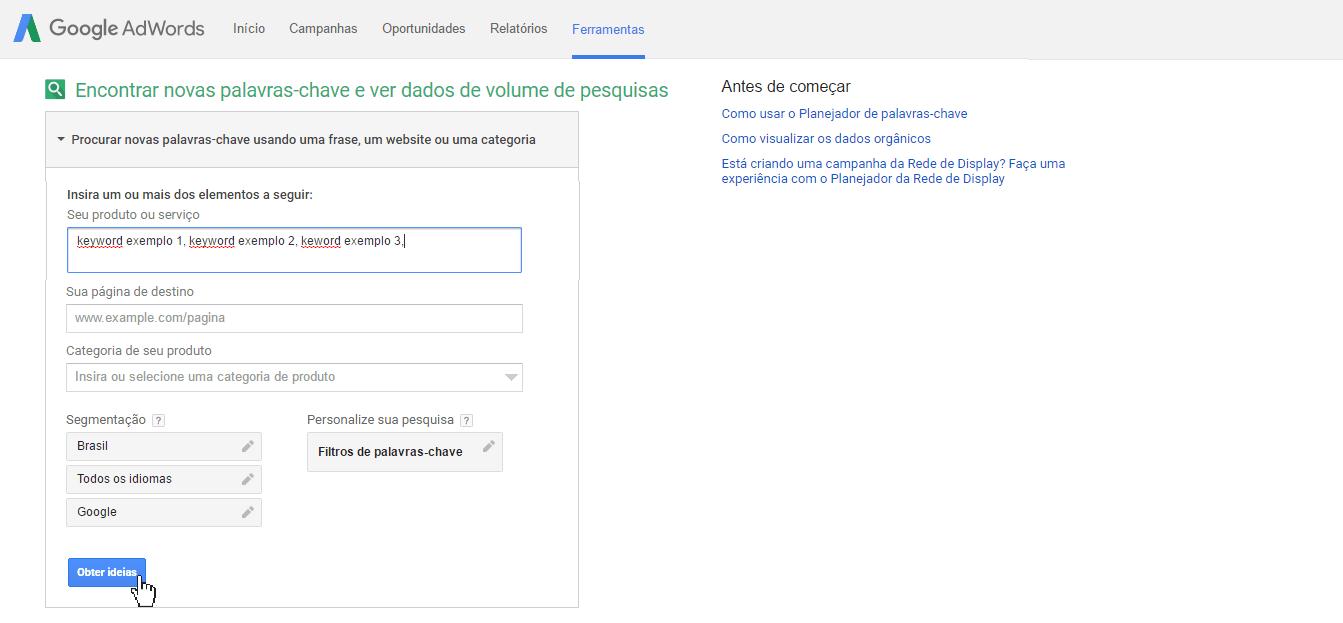
Task: Open the Planejador da Rede de Display link
Action: [893, 171]
